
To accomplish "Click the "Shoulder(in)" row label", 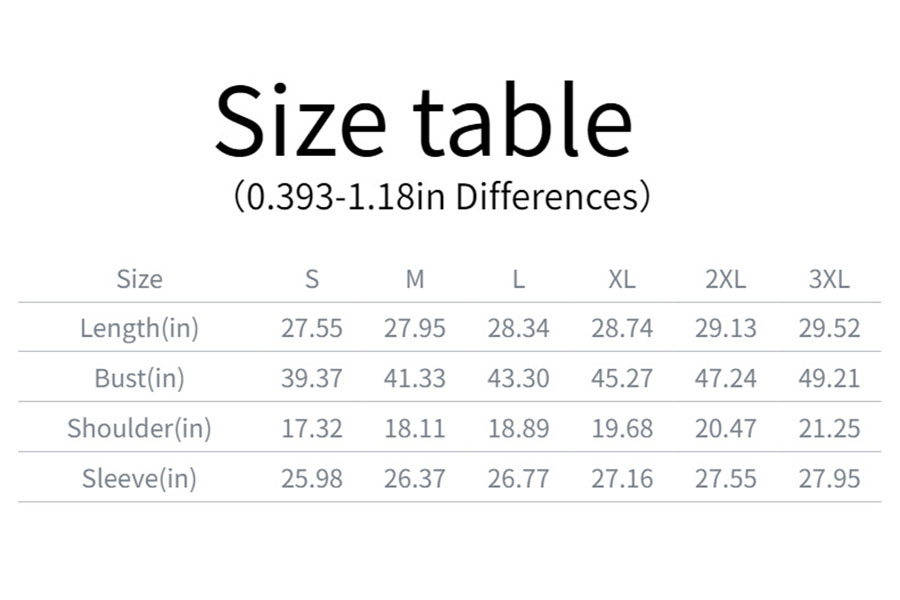I will tap(139, 428).
